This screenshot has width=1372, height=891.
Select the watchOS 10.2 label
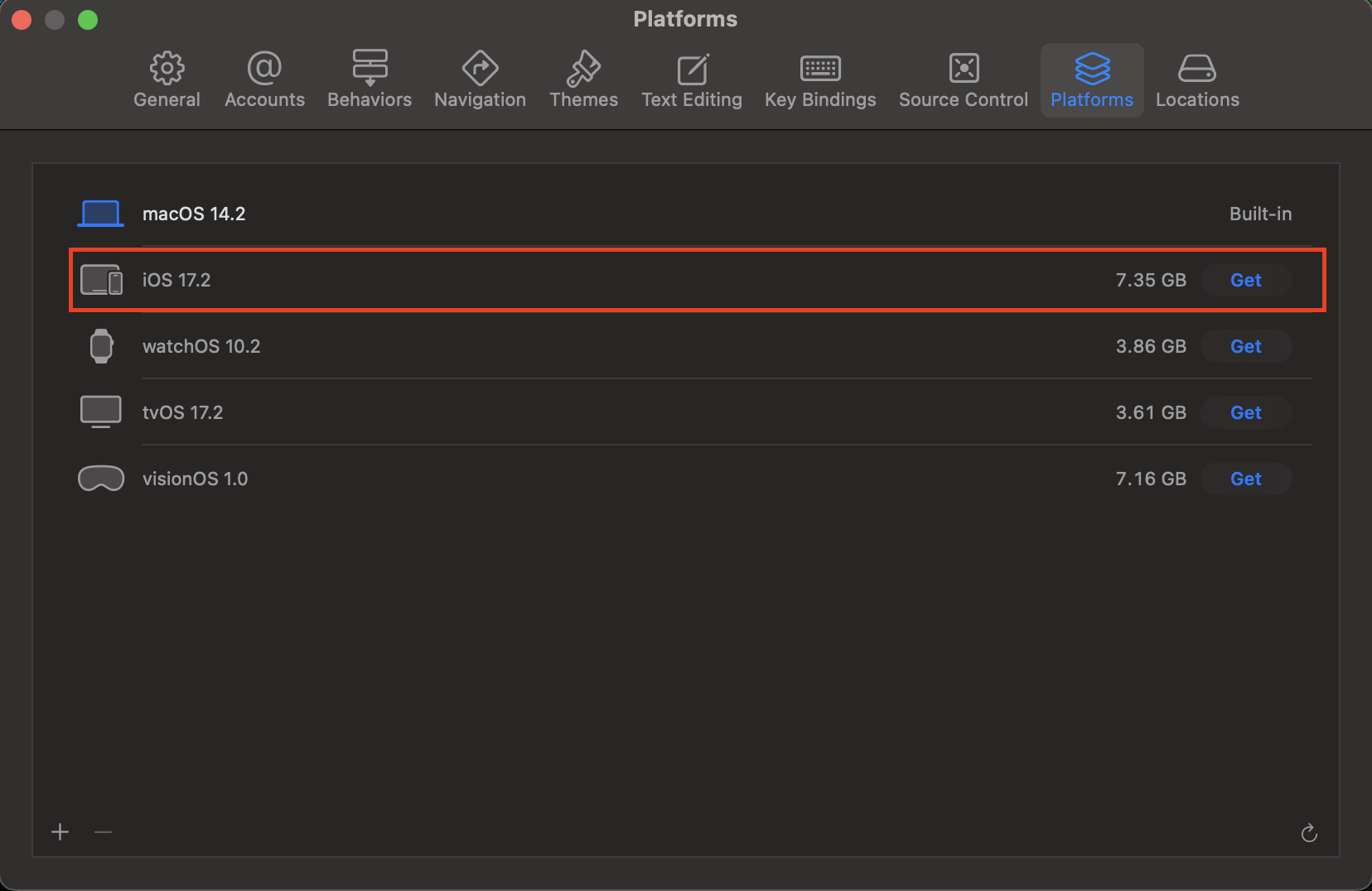pyautogui.click(x=201, y=346)
